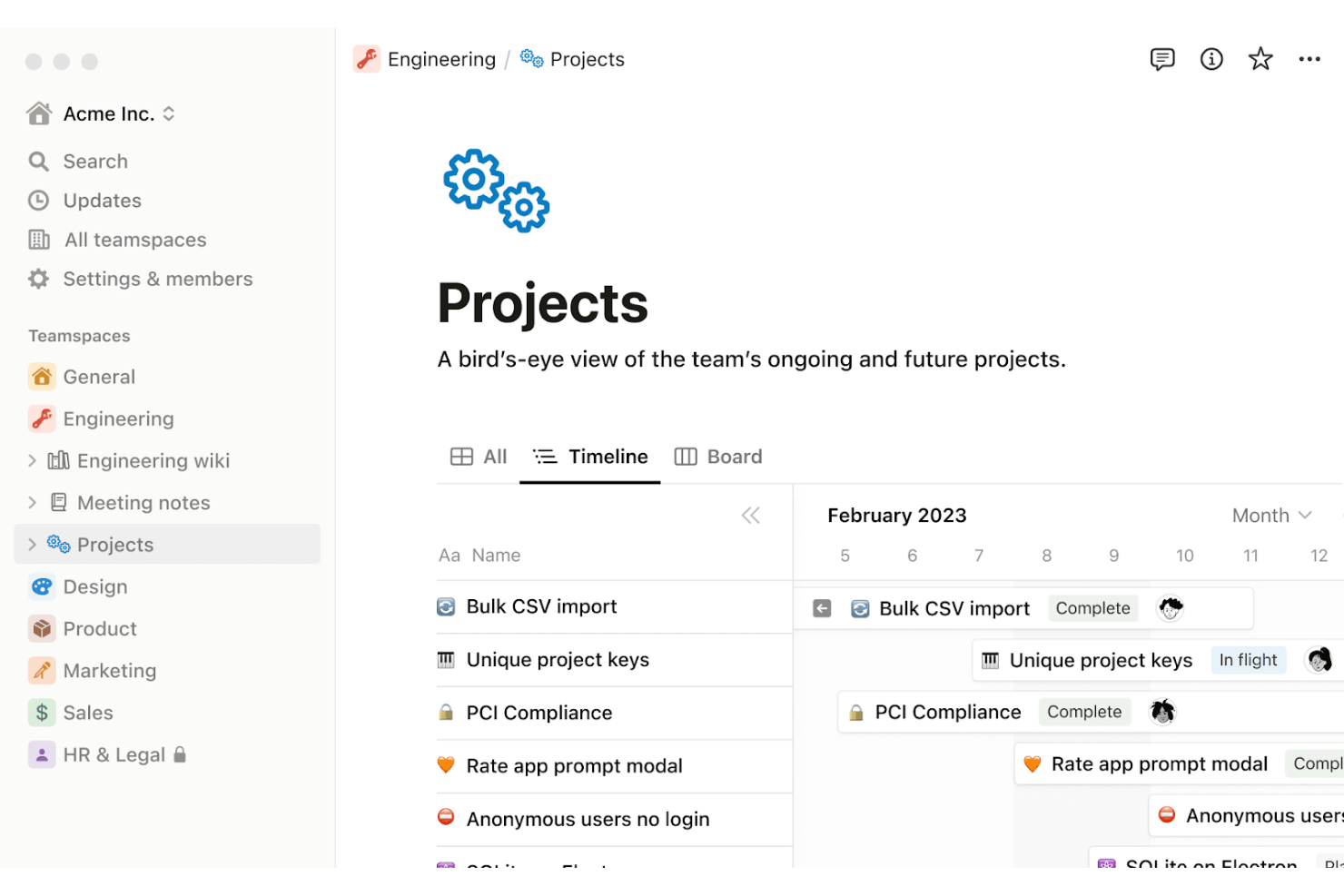1344x896 pixels.
Task: Expand the Projects sidebar item arrow
Action: (x=33, y=545)
